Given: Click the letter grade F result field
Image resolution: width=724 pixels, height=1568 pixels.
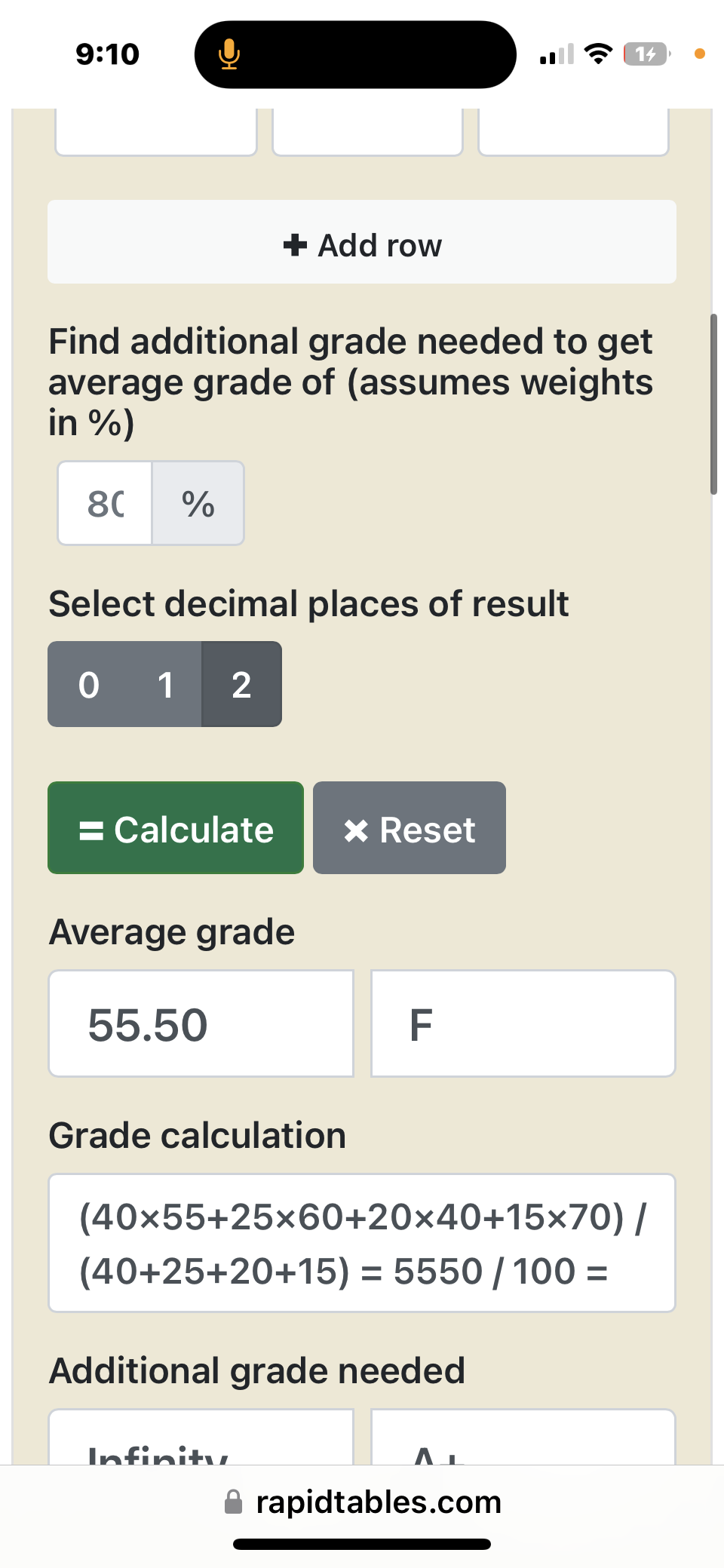Looking at the screenshot, I should pyautogui.click(x=523, y=1023).
